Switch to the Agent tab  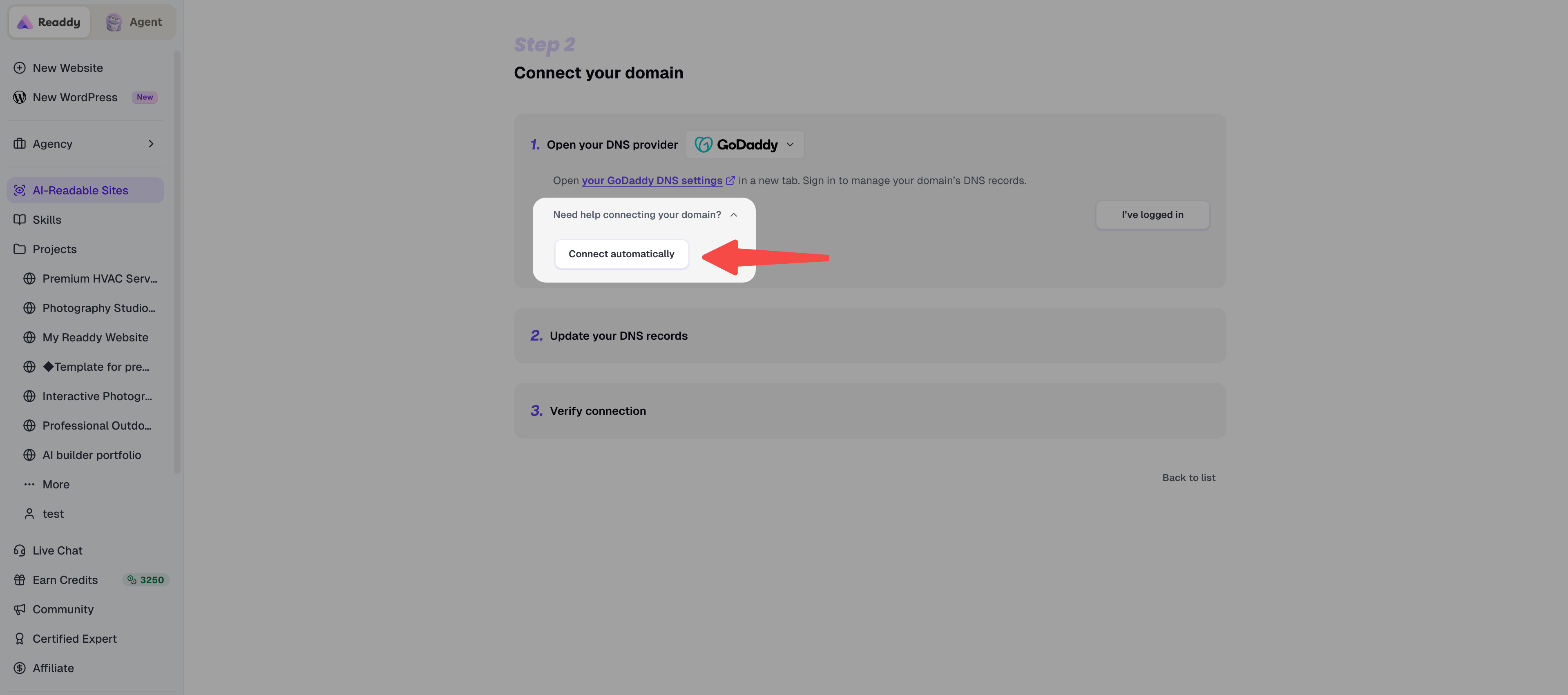tap(134, 22)
